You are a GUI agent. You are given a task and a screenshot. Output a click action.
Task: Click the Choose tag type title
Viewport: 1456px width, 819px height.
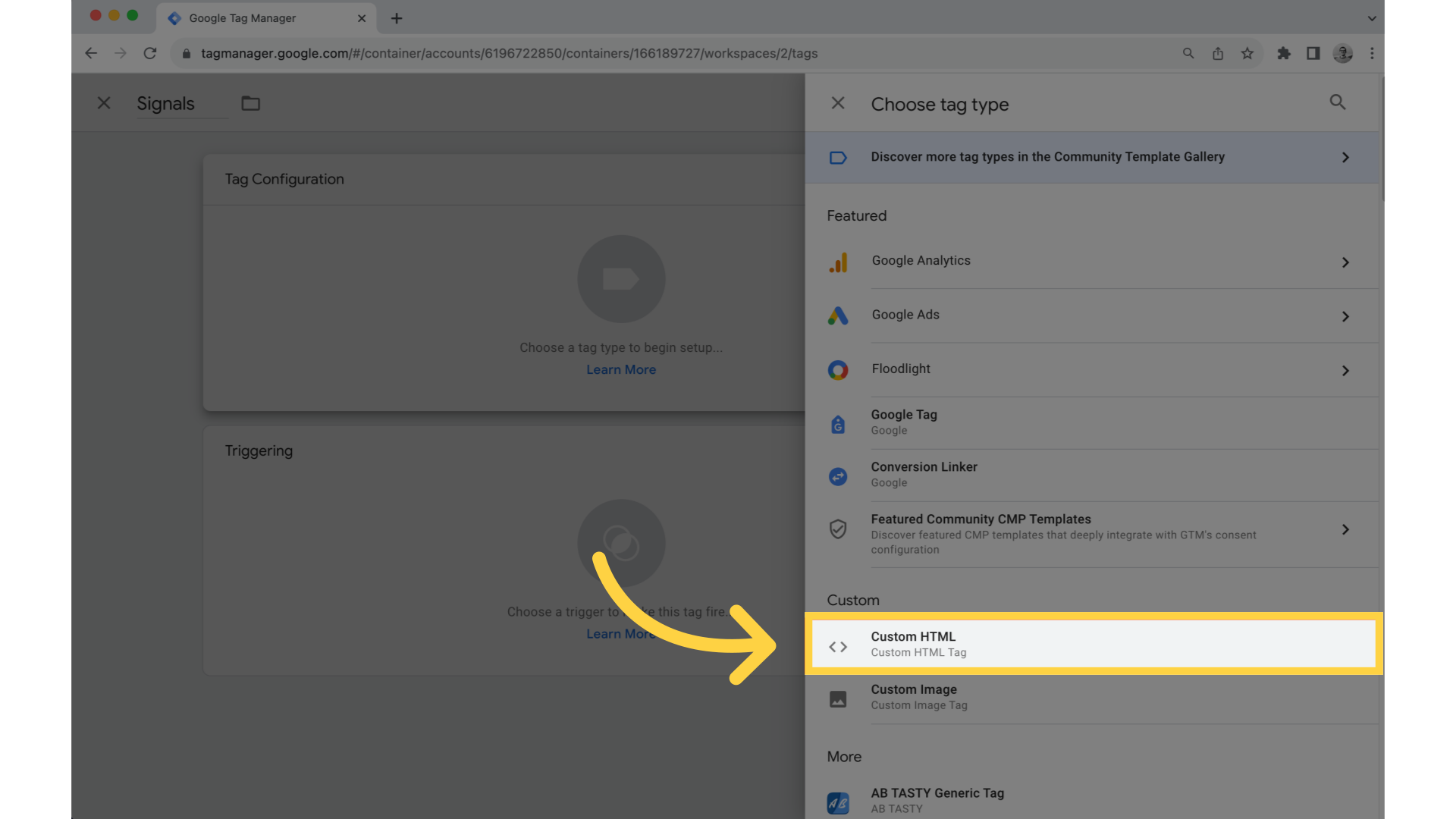[940, 105]
